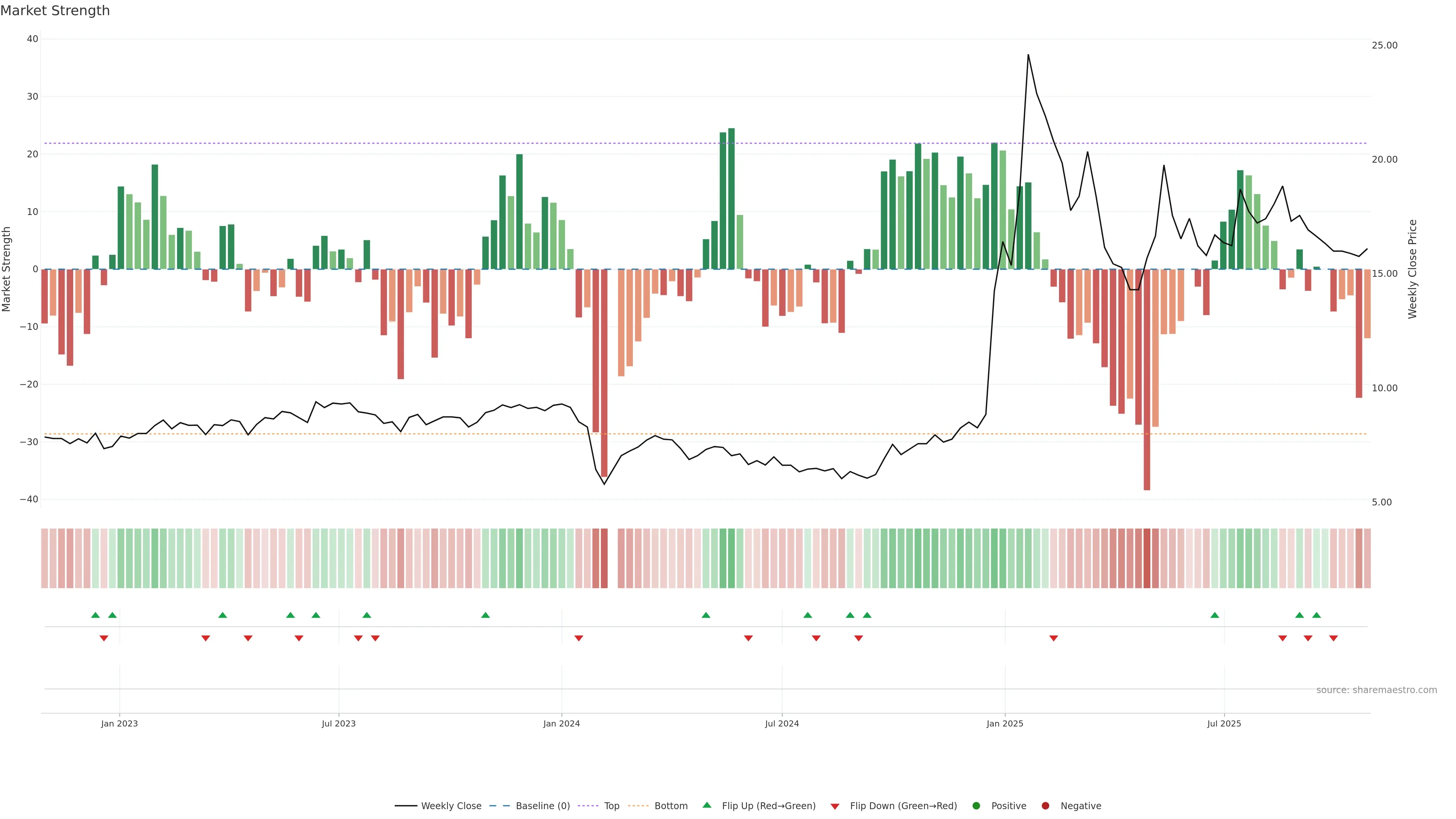Click the dark red Negative legend dot

point(1045,806)
